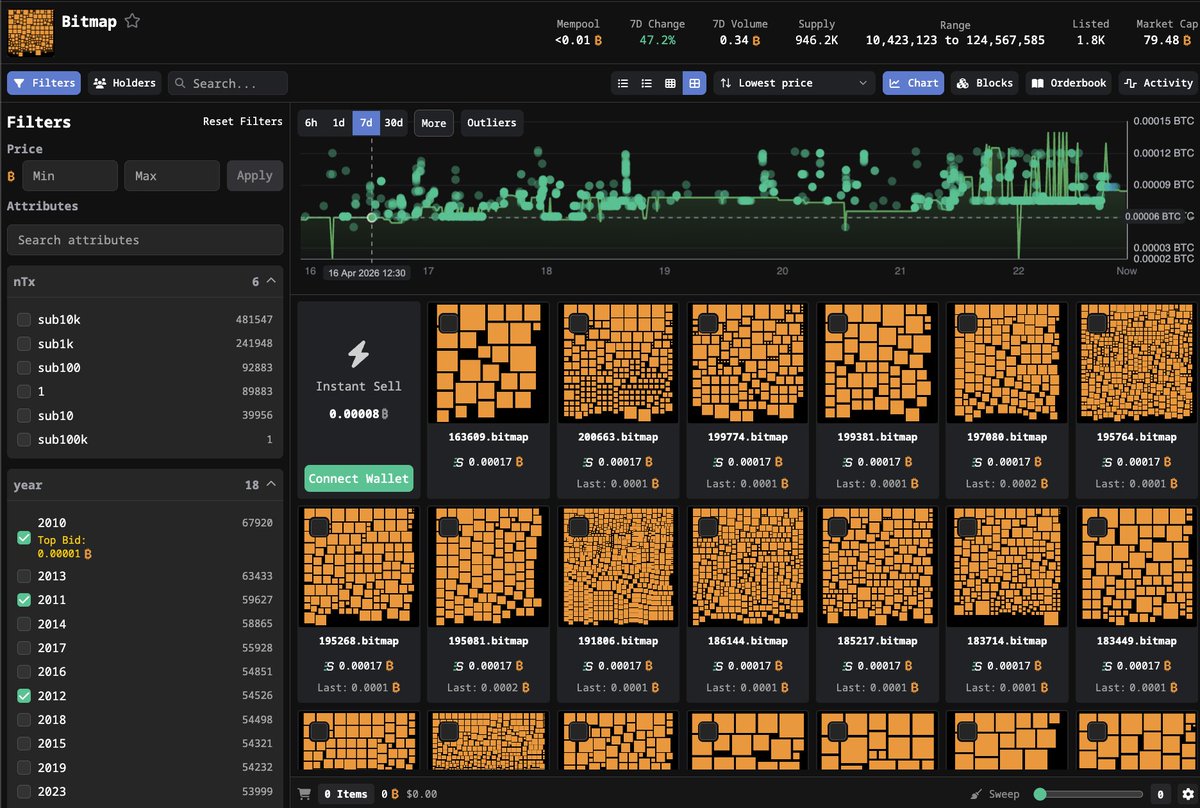Click the sweep count number box
This screenshot has width=1200, height=808.
[1160, 794]
